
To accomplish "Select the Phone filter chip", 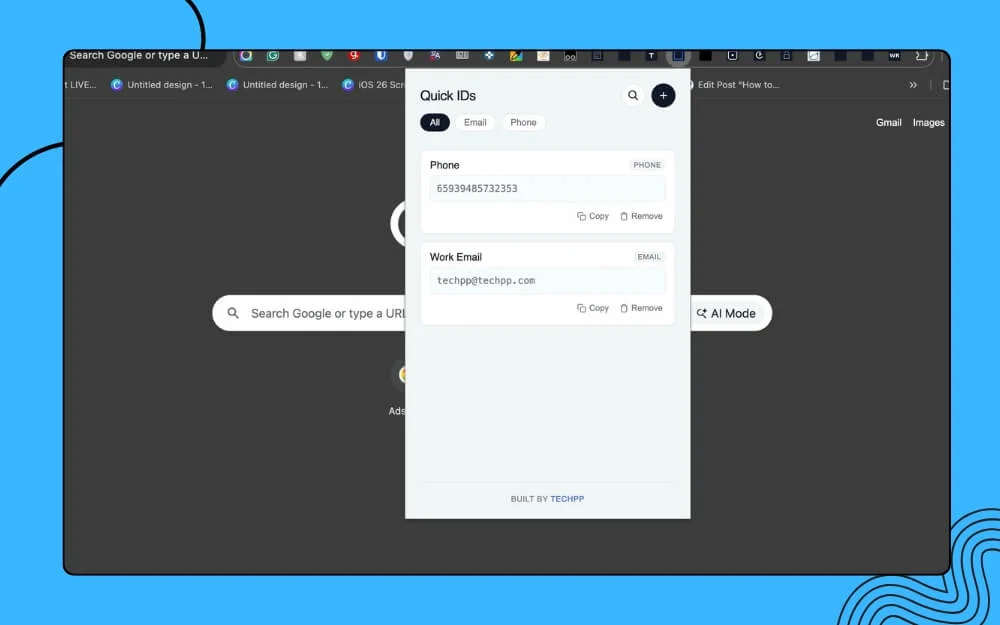I will [x=523, y=122].
